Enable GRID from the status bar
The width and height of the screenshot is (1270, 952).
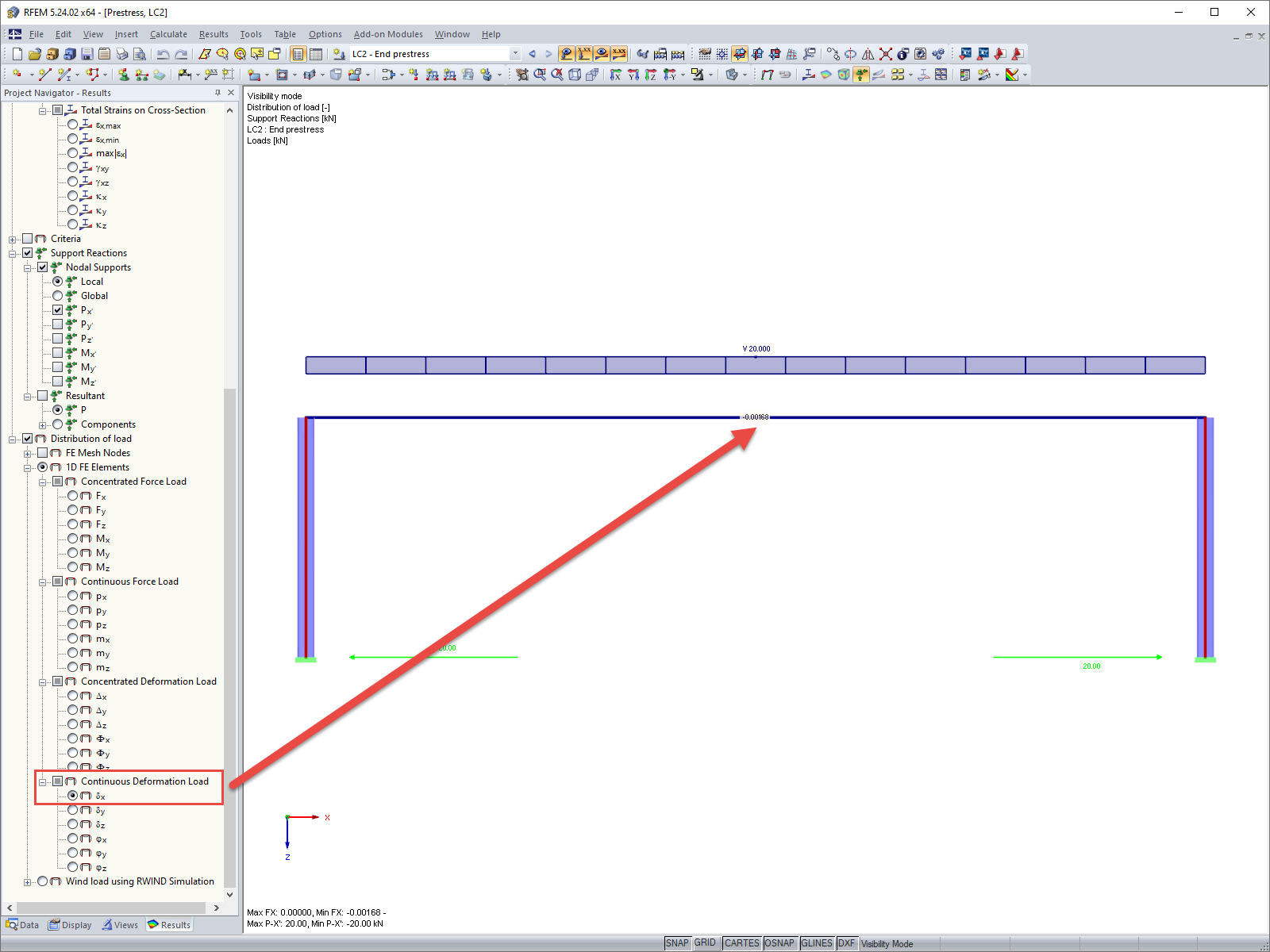[x=705, y=942]
